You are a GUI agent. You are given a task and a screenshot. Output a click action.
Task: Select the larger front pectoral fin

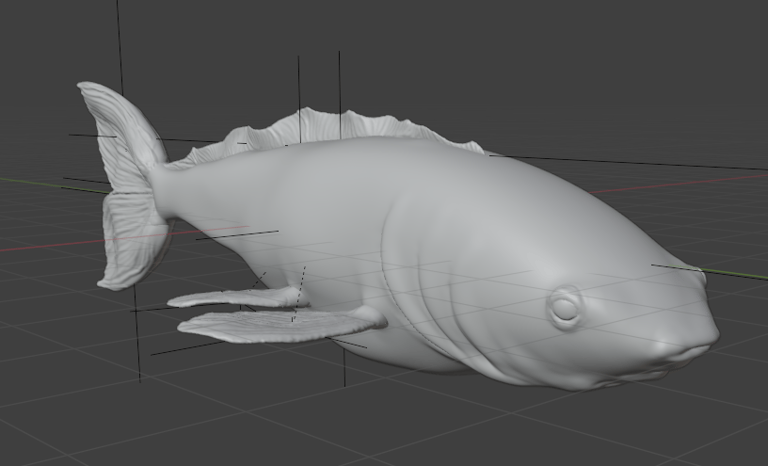click(282, 325)
